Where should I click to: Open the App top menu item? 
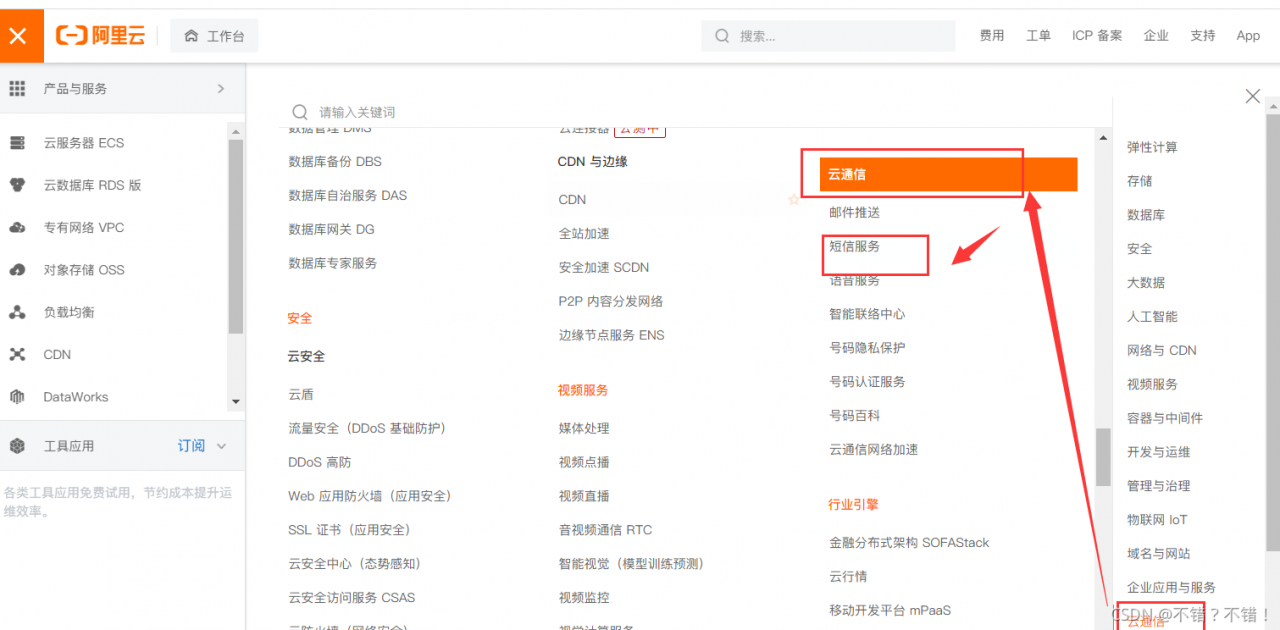1248,36
